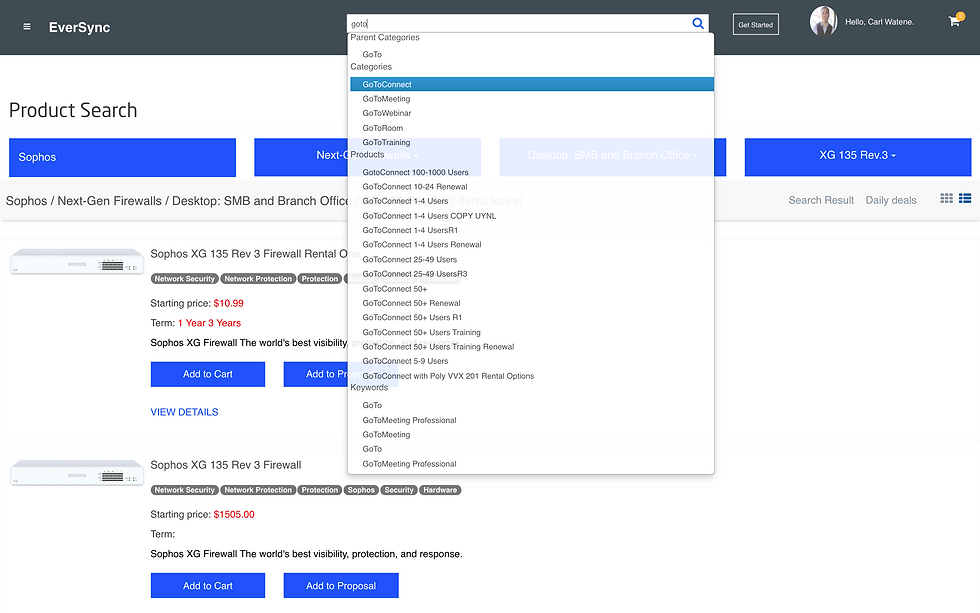Add the $1505.00 firewall to cart
980x613 pixels.
(208, 586)
